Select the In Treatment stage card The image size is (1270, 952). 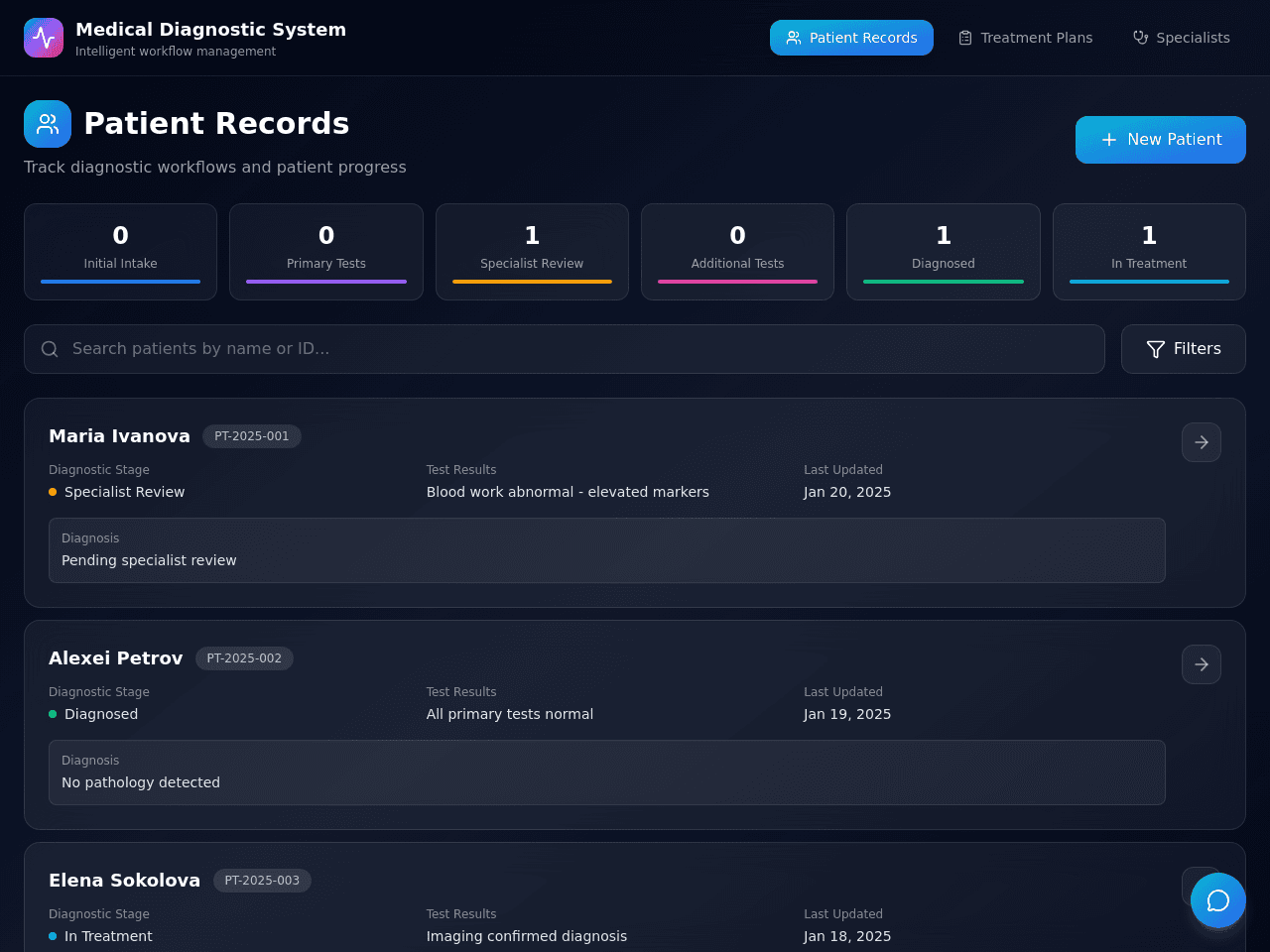pos(1149,252)
